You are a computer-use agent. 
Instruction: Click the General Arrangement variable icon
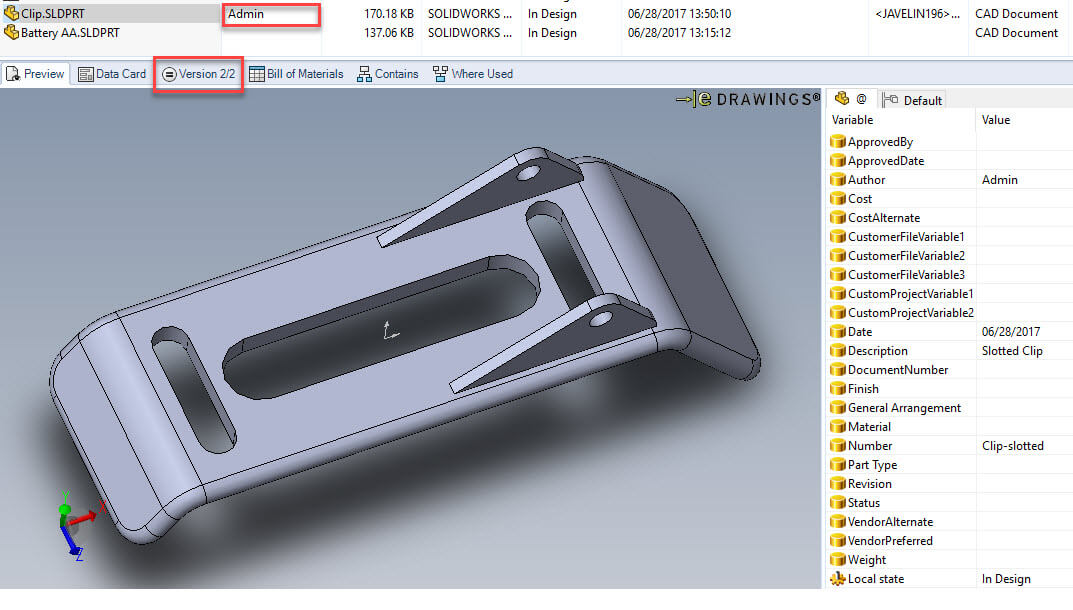[838, 407]
